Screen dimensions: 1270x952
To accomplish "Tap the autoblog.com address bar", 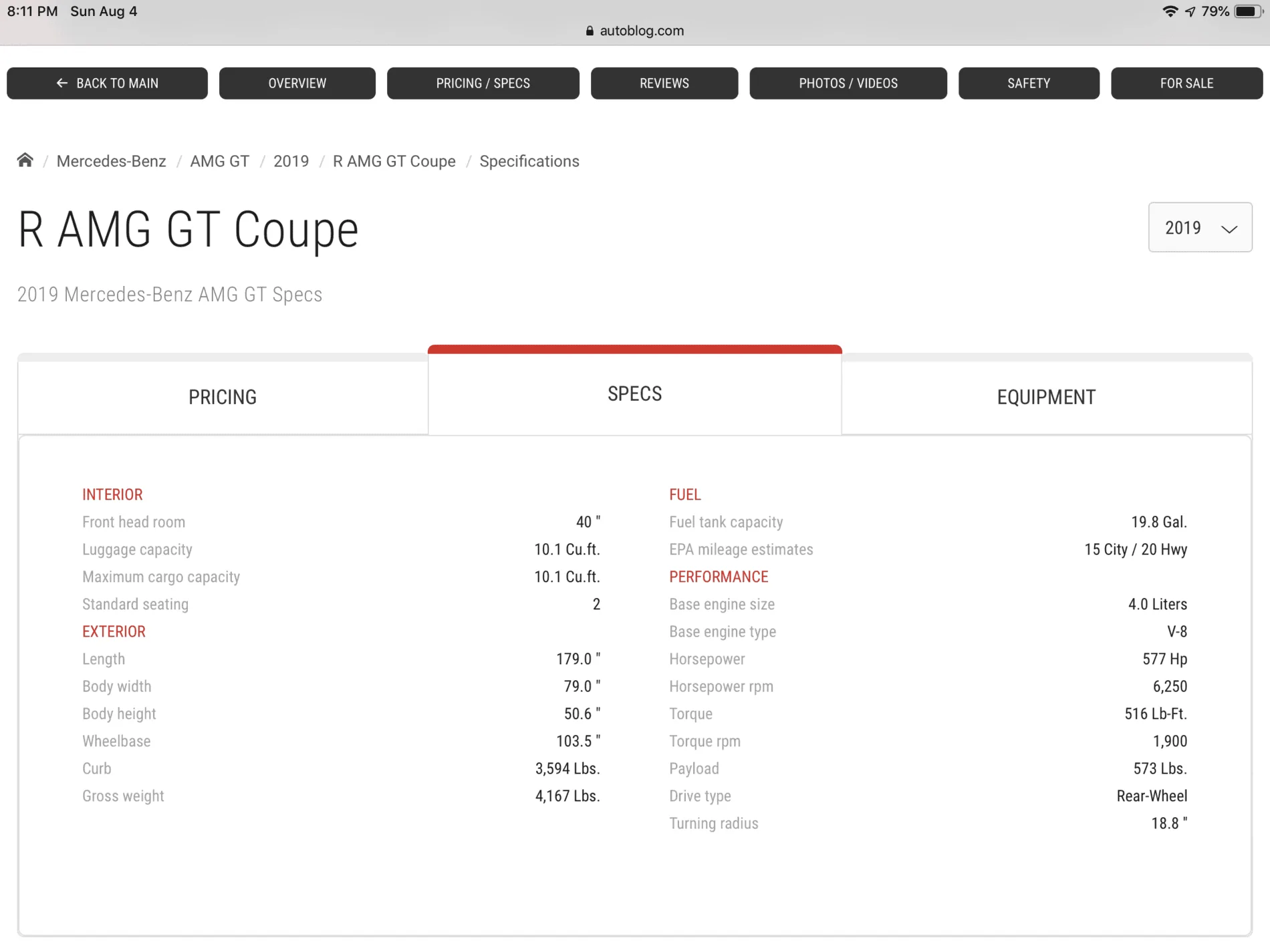I will 635,31.
